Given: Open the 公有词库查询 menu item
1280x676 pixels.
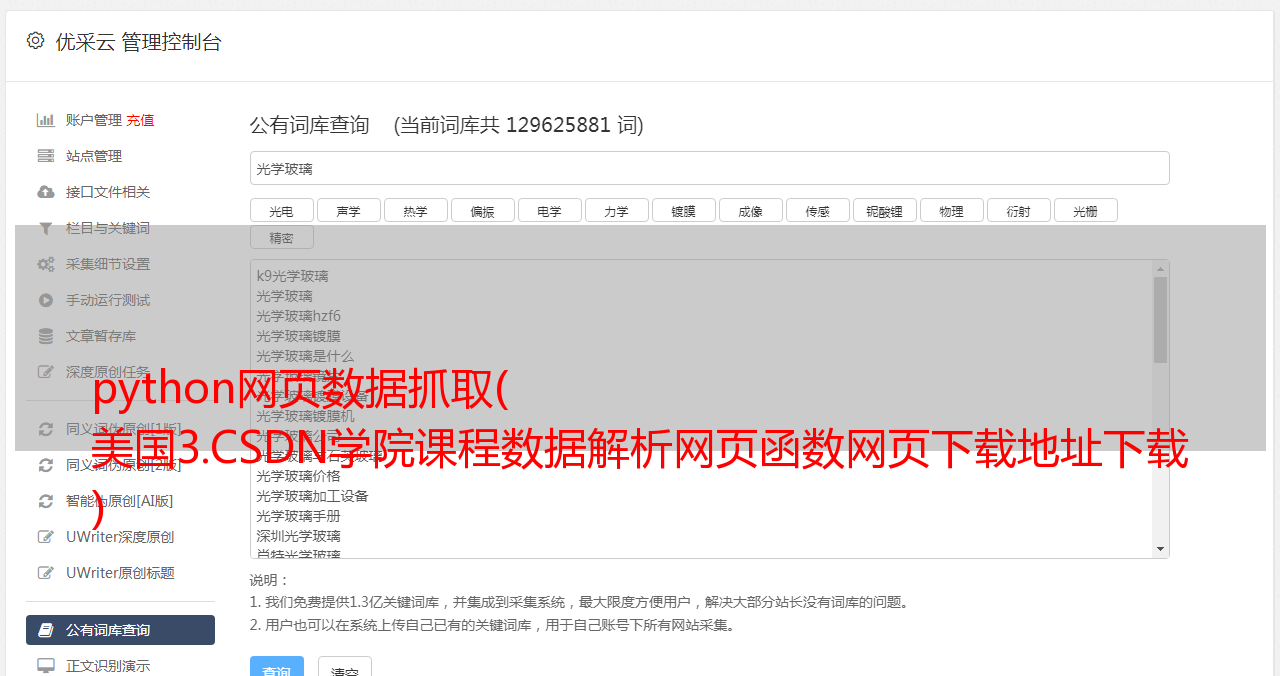Looking at the screenshot, I should pos(120,630).
